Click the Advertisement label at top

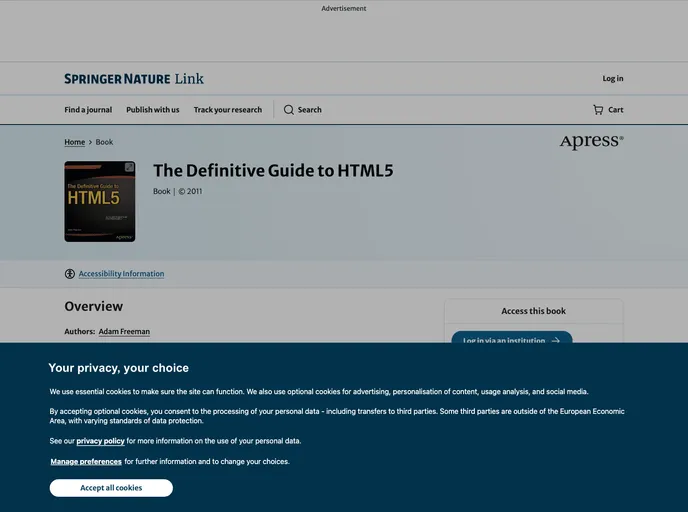point(344,8)
